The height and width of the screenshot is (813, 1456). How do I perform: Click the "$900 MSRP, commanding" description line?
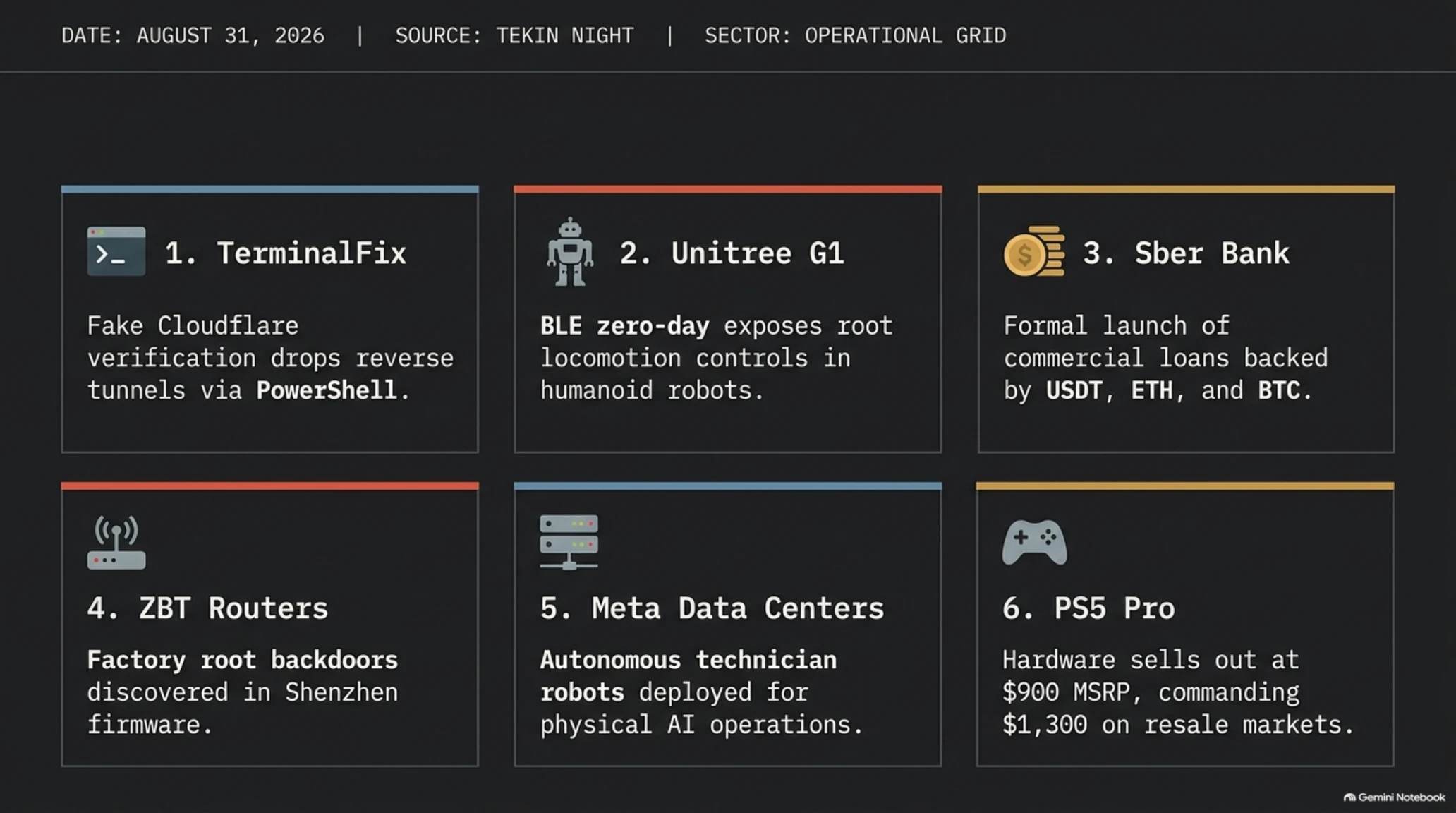tap(1151, 692)
